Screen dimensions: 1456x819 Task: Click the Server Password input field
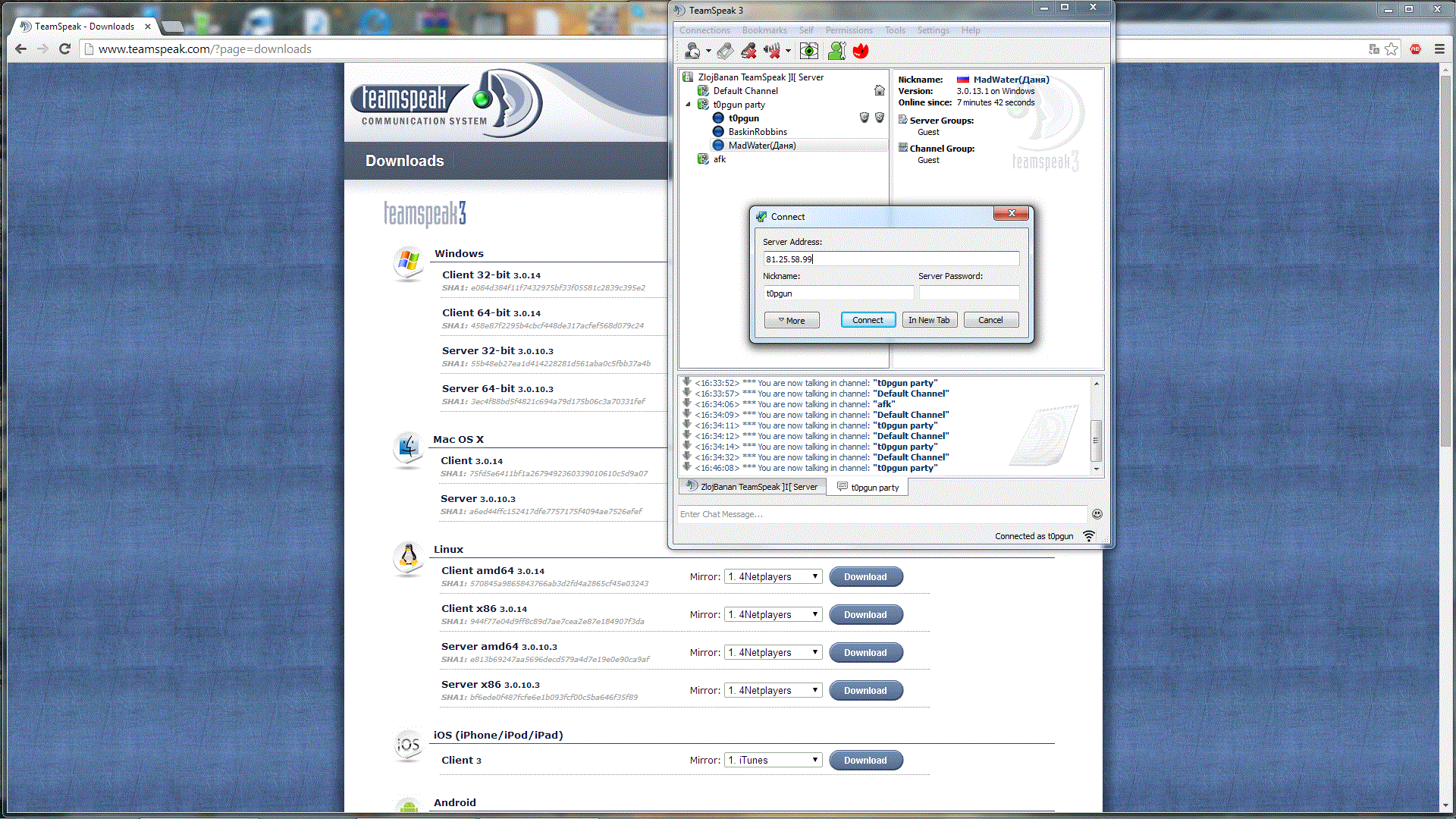pos(968,293)
